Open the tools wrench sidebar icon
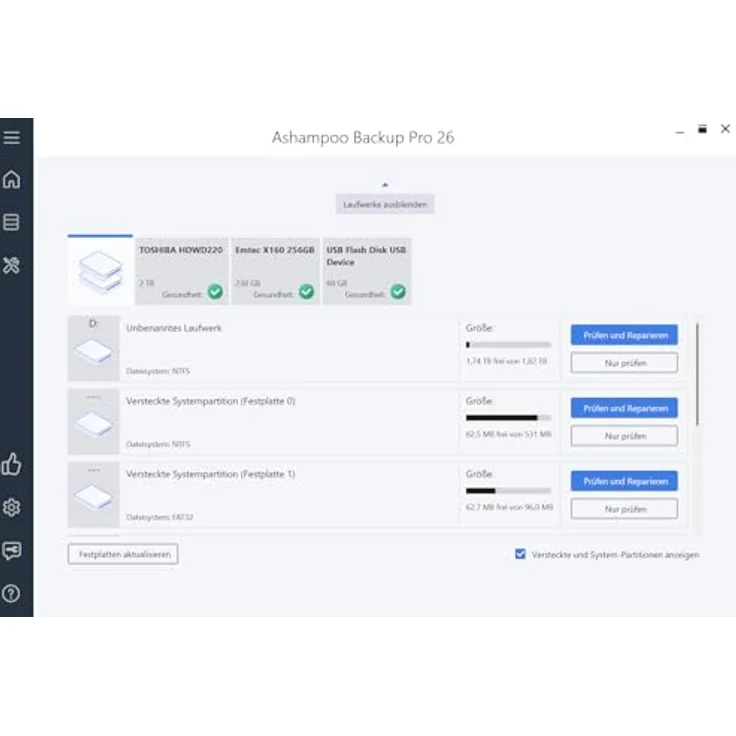Screen dimensions: 736x736 [x=12, y=265]
